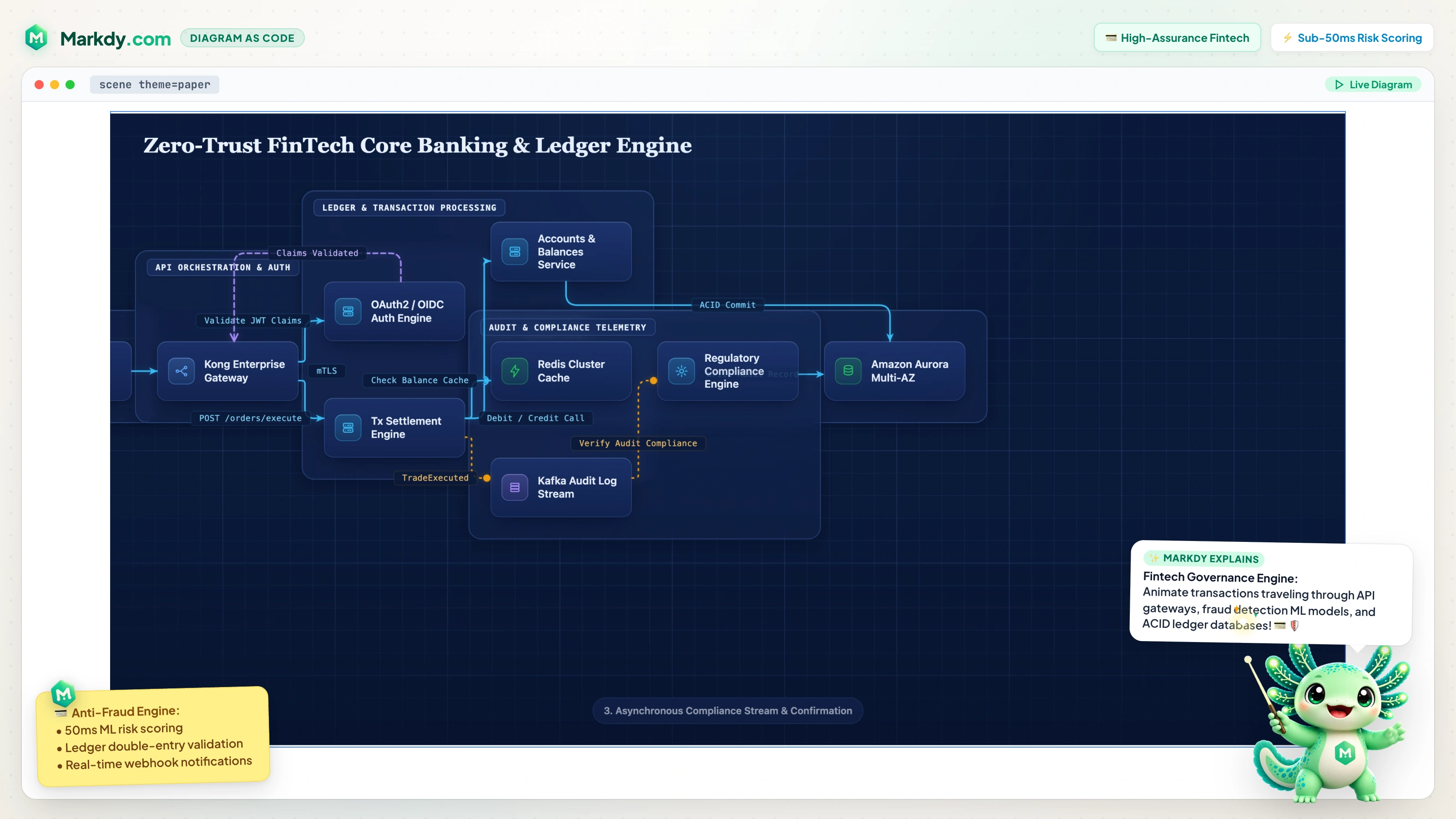
Task: Click the Check Balance Cache edge label
Action: point(420,380)
